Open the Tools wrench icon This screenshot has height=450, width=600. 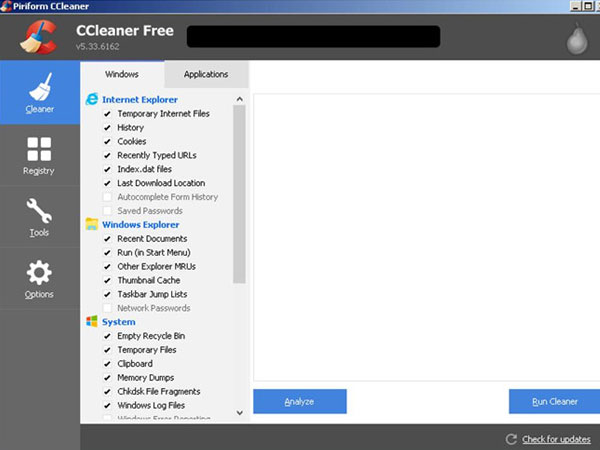pyautogui.click(x=39, y=210)
